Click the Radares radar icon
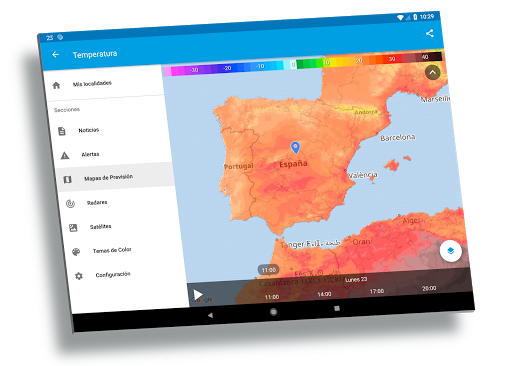512x366 pixels. click(70, 204)
